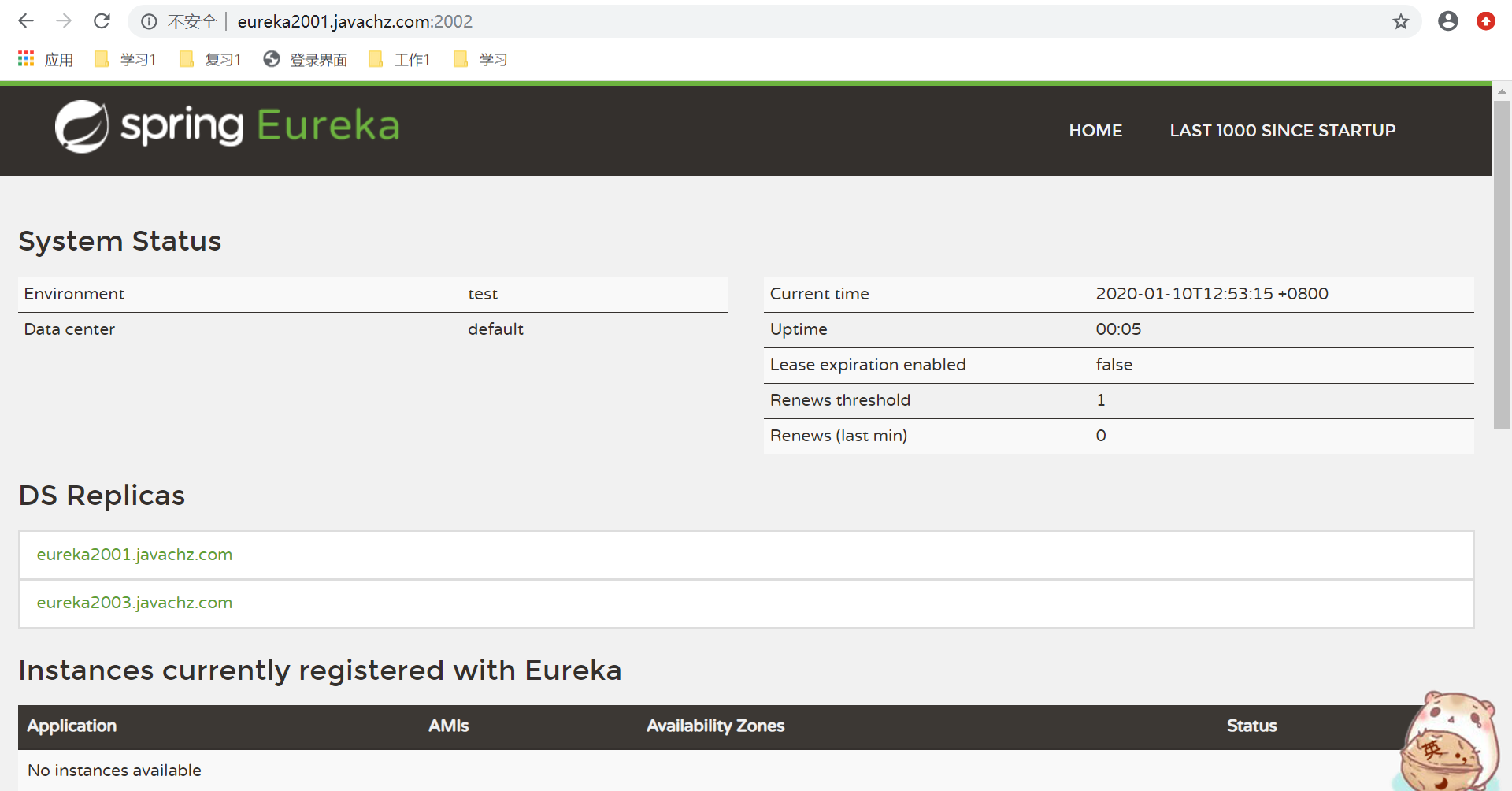Click the Application column header
The height and width of the screenshot is (791, 1512).
click(x=72, y=726)
